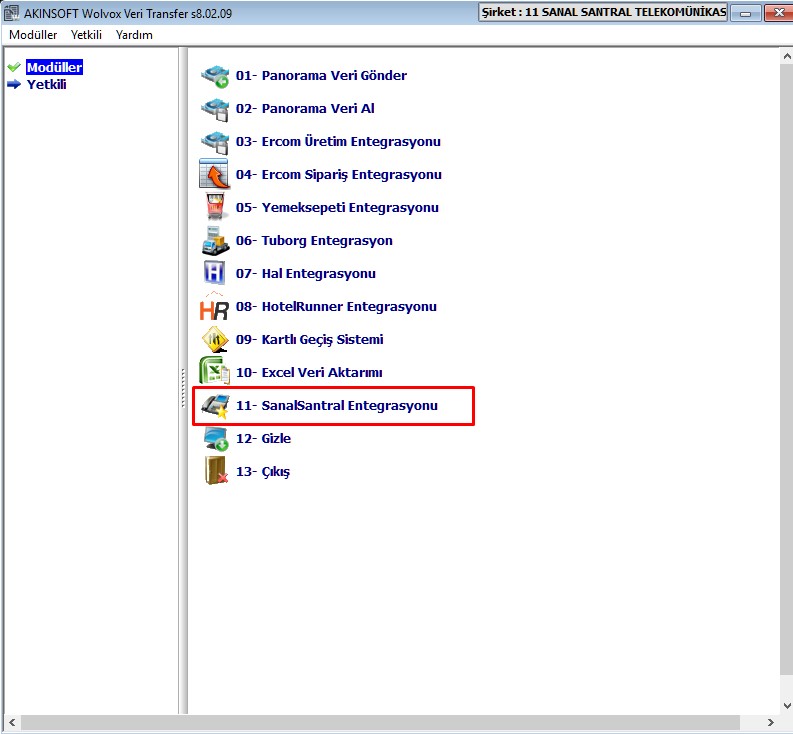The height and width of the screenshot is (734, 793).
Task: Click the horizontal scrollbar thumb
Action: coord(380,722)
